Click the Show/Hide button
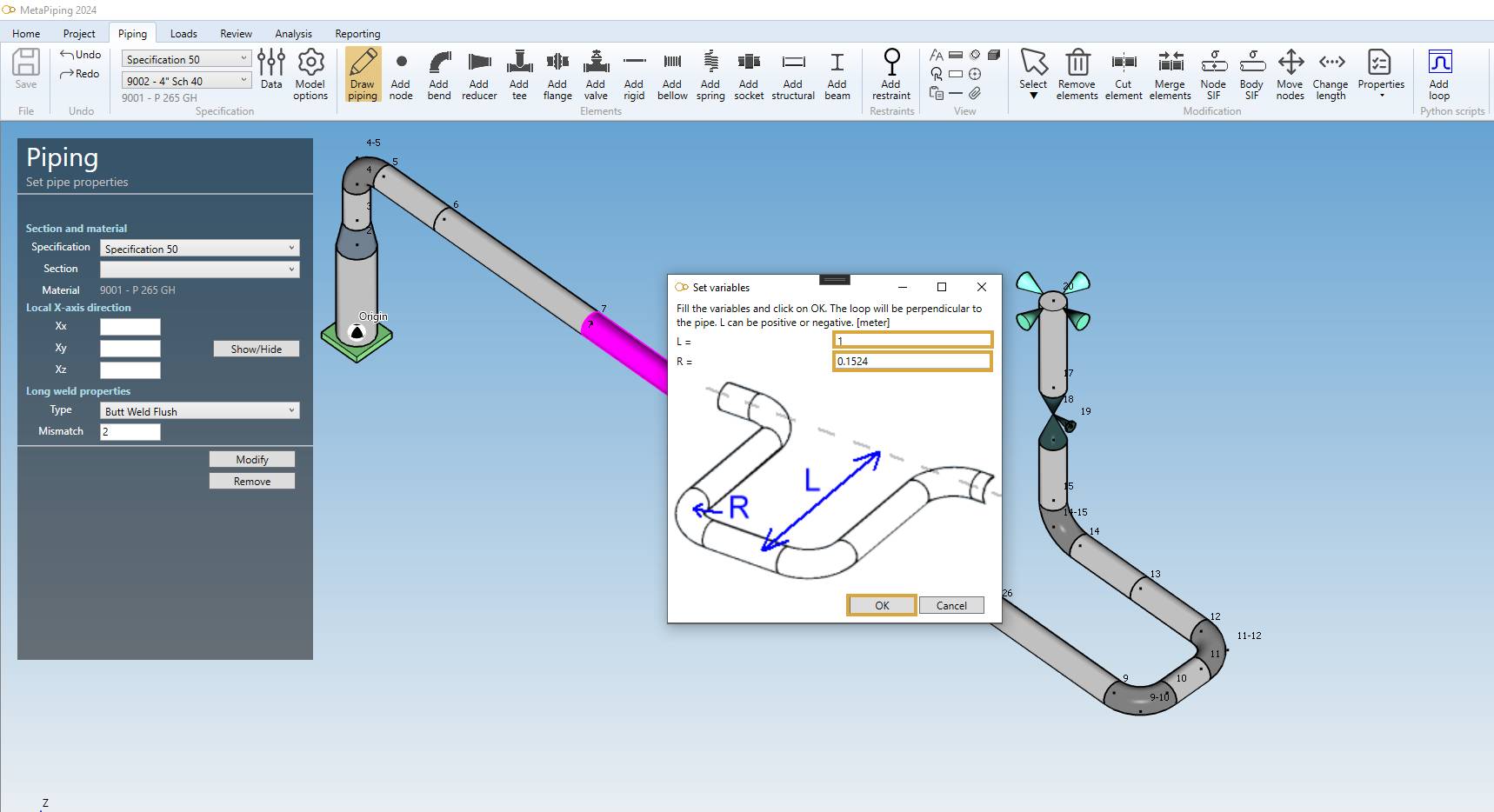 pos(257,349)
